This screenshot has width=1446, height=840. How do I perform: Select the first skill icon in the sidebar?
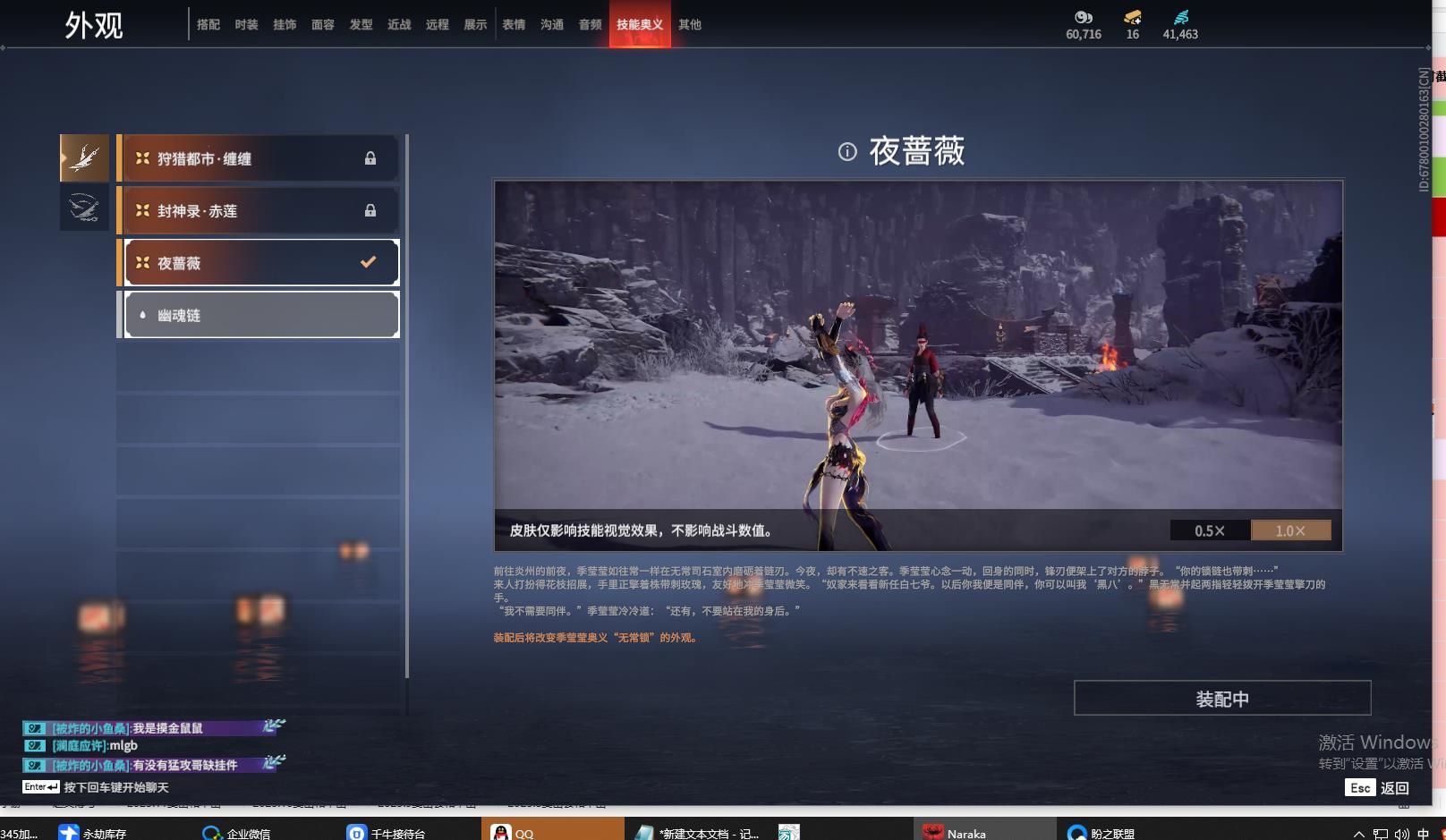(84, 158)
